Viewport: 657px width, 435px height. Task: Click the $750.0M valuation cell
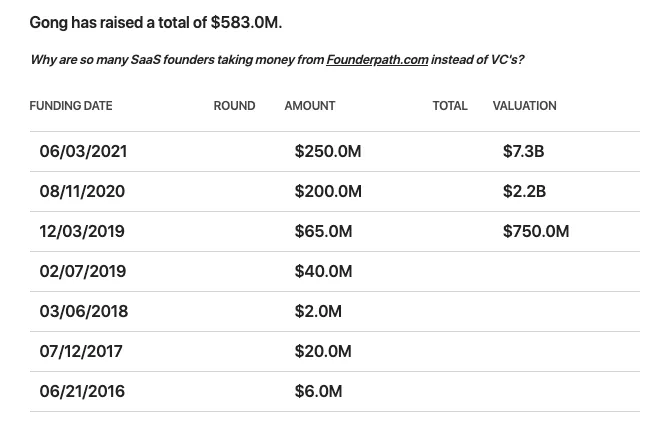(536, 232)
